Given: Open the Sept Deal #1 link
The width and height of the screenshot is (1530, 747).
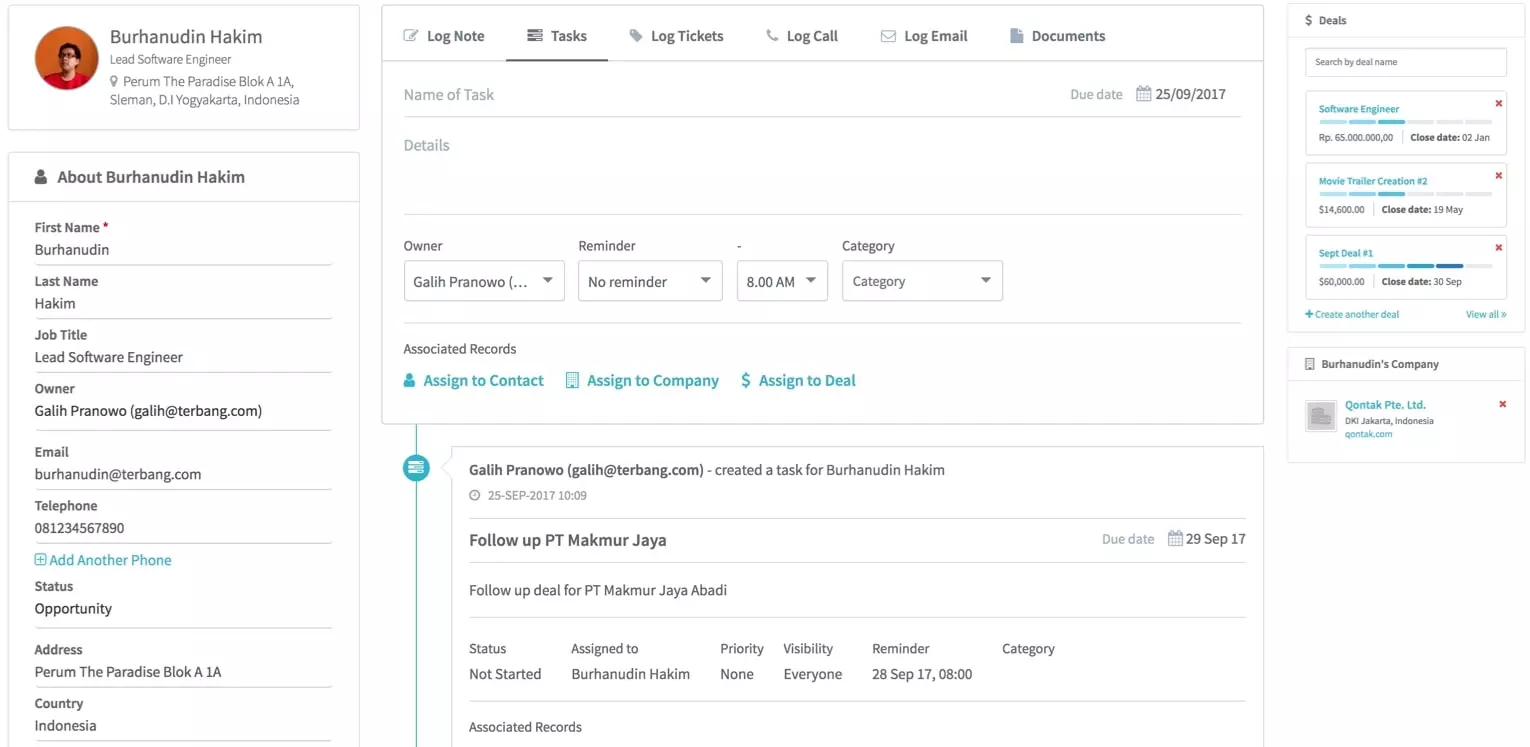Looking at the screenshot, I should point(1345,253).
